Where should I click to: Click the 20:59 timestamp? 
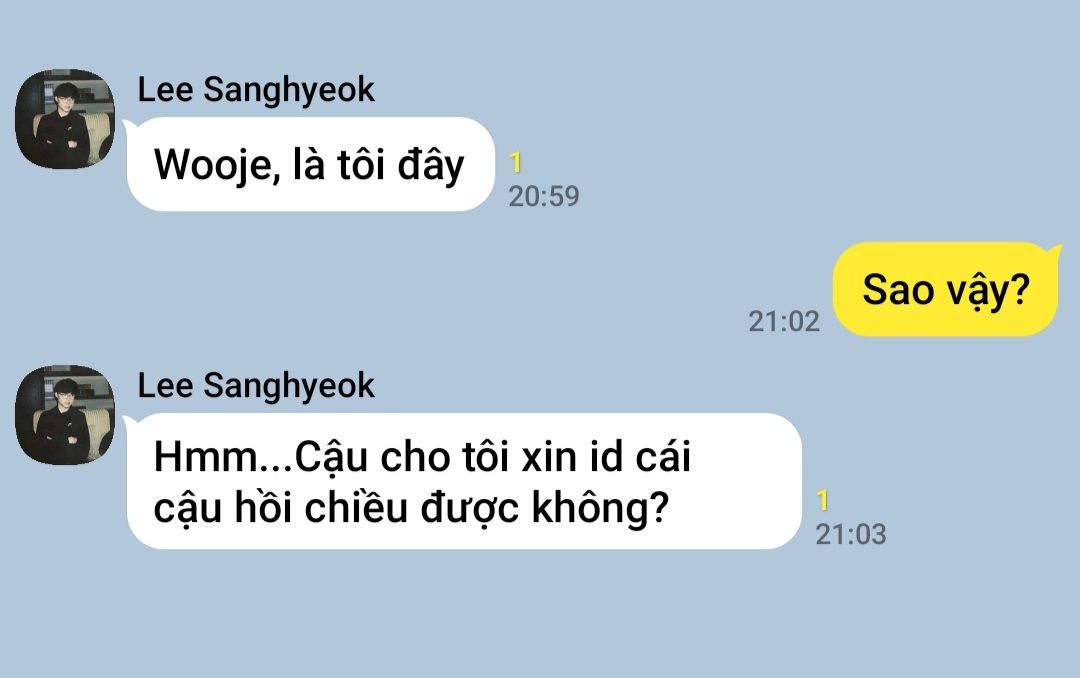click(544, 196)
